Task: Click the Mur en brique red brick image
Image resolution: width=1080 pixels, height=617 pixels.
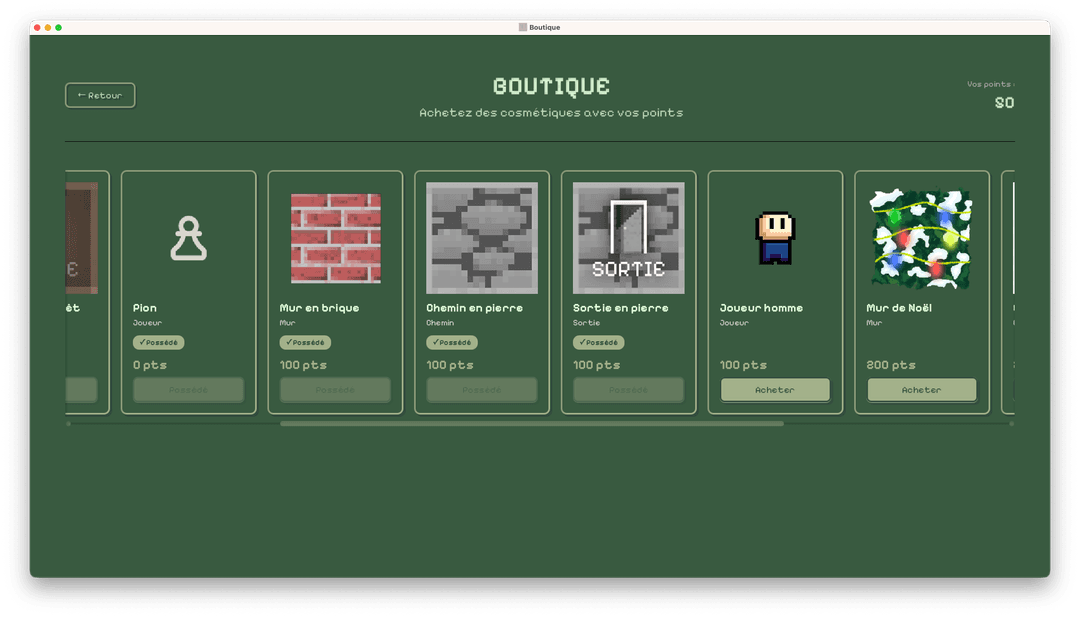Action: (334, 237)
